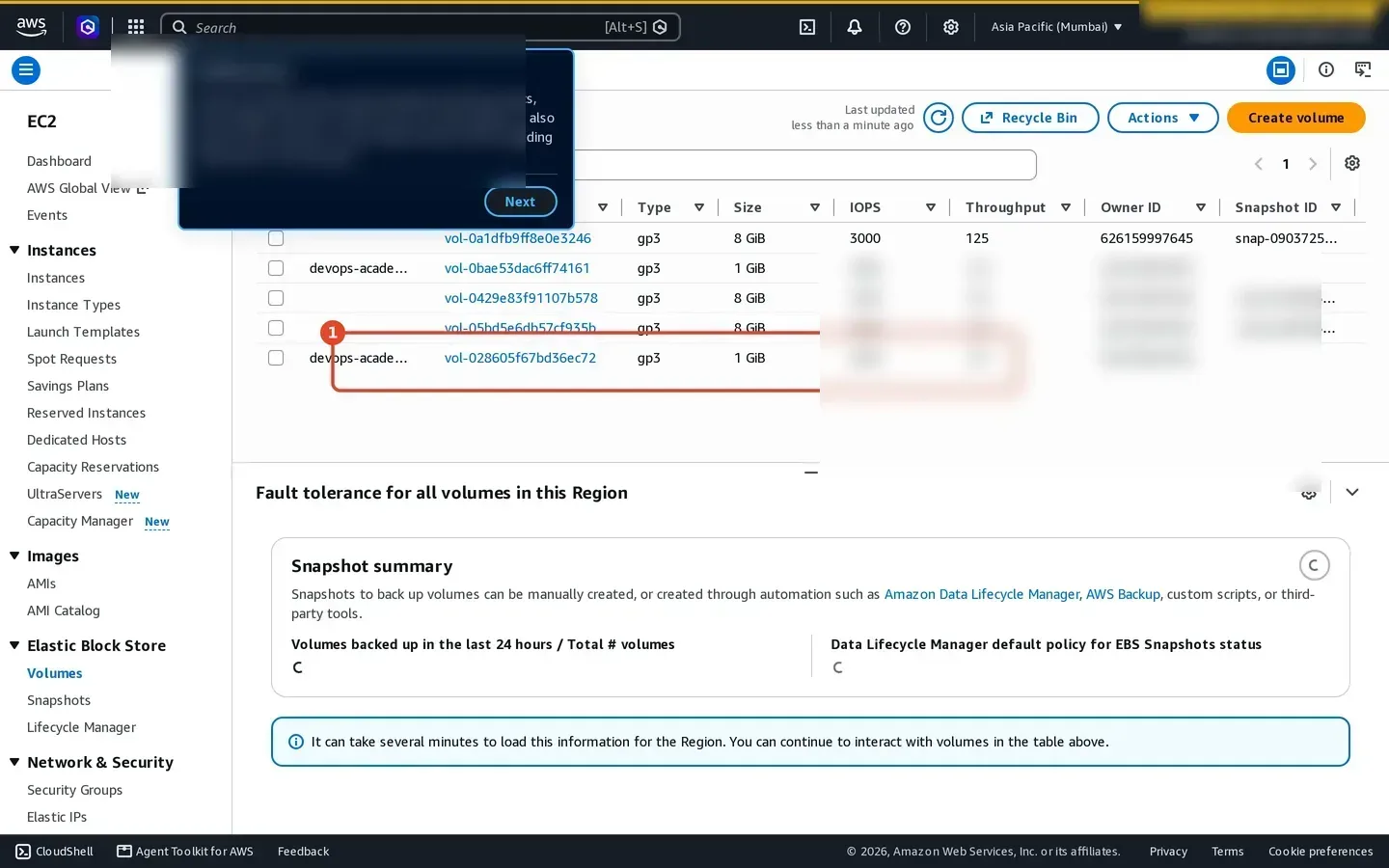Screen dimensions: 1389x868
Task: Collapse the Elastic Block Store section
Action: pos(14,645)
